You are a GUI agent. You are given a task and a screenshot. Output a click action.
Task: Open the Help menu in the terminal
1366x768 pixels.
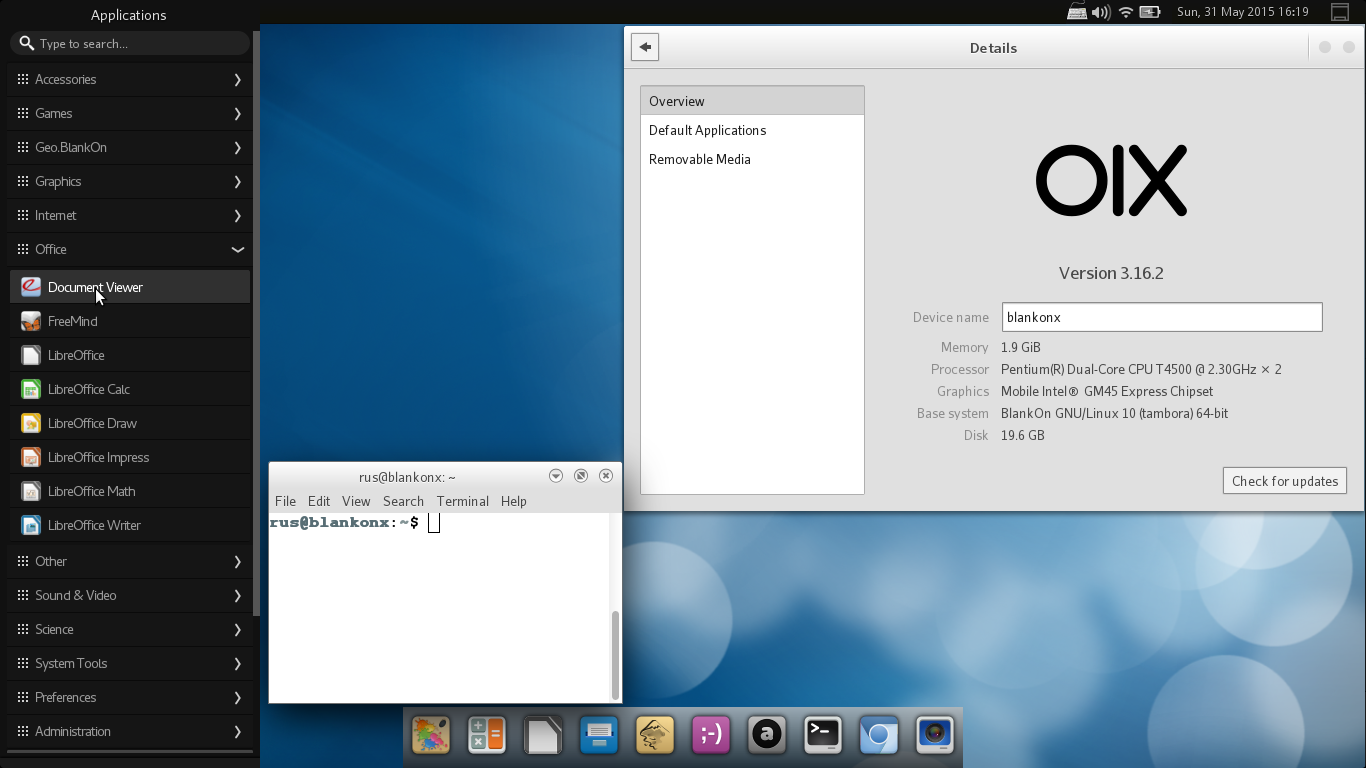tap(513, 501)
